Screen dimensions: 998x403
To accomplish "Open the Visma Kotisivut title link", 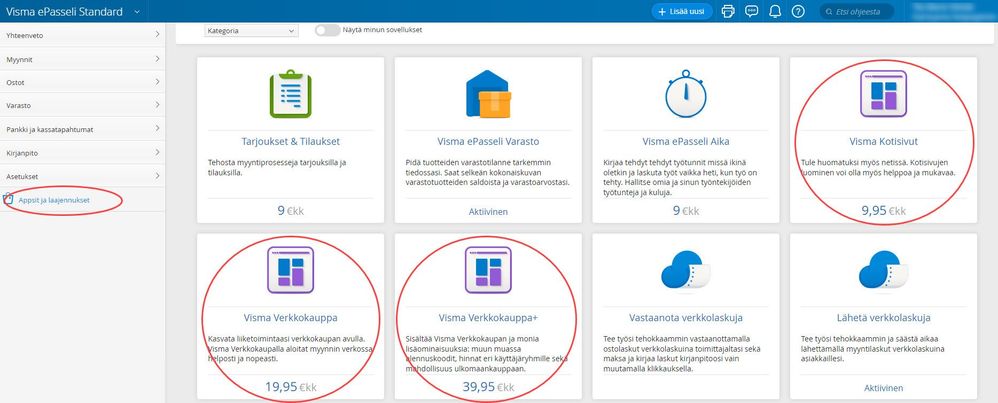I will click(883, 141).
